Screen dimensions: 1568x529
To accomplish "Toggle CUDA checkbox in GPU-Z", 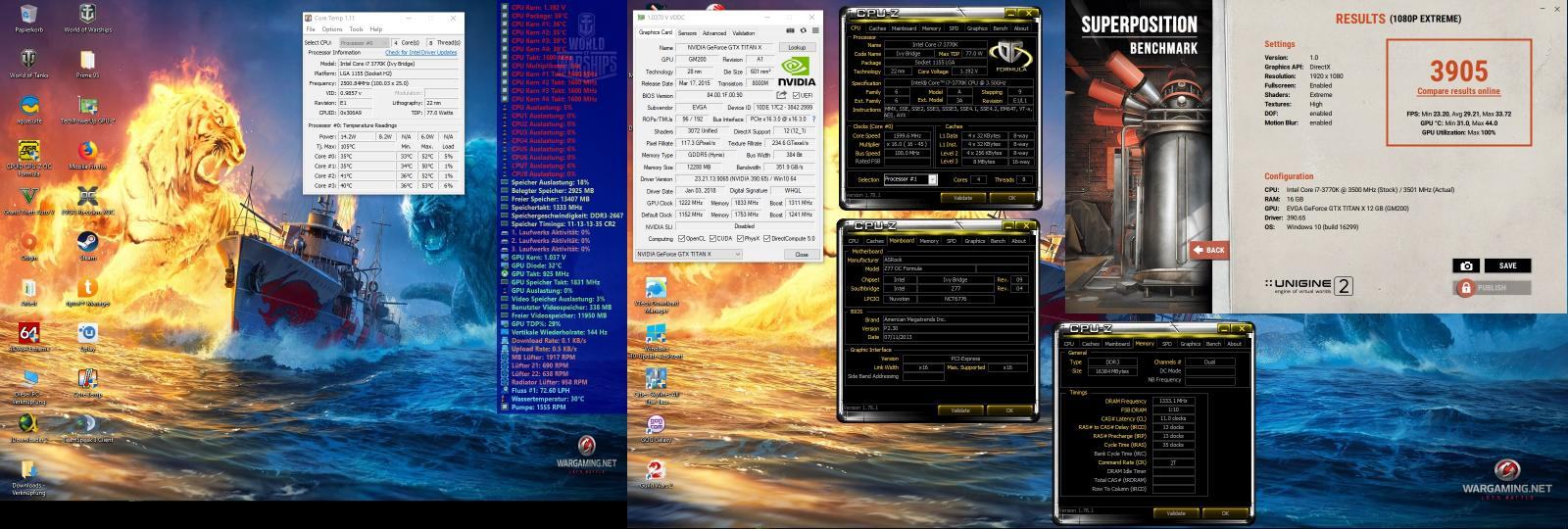I will [x=714, y=238].
